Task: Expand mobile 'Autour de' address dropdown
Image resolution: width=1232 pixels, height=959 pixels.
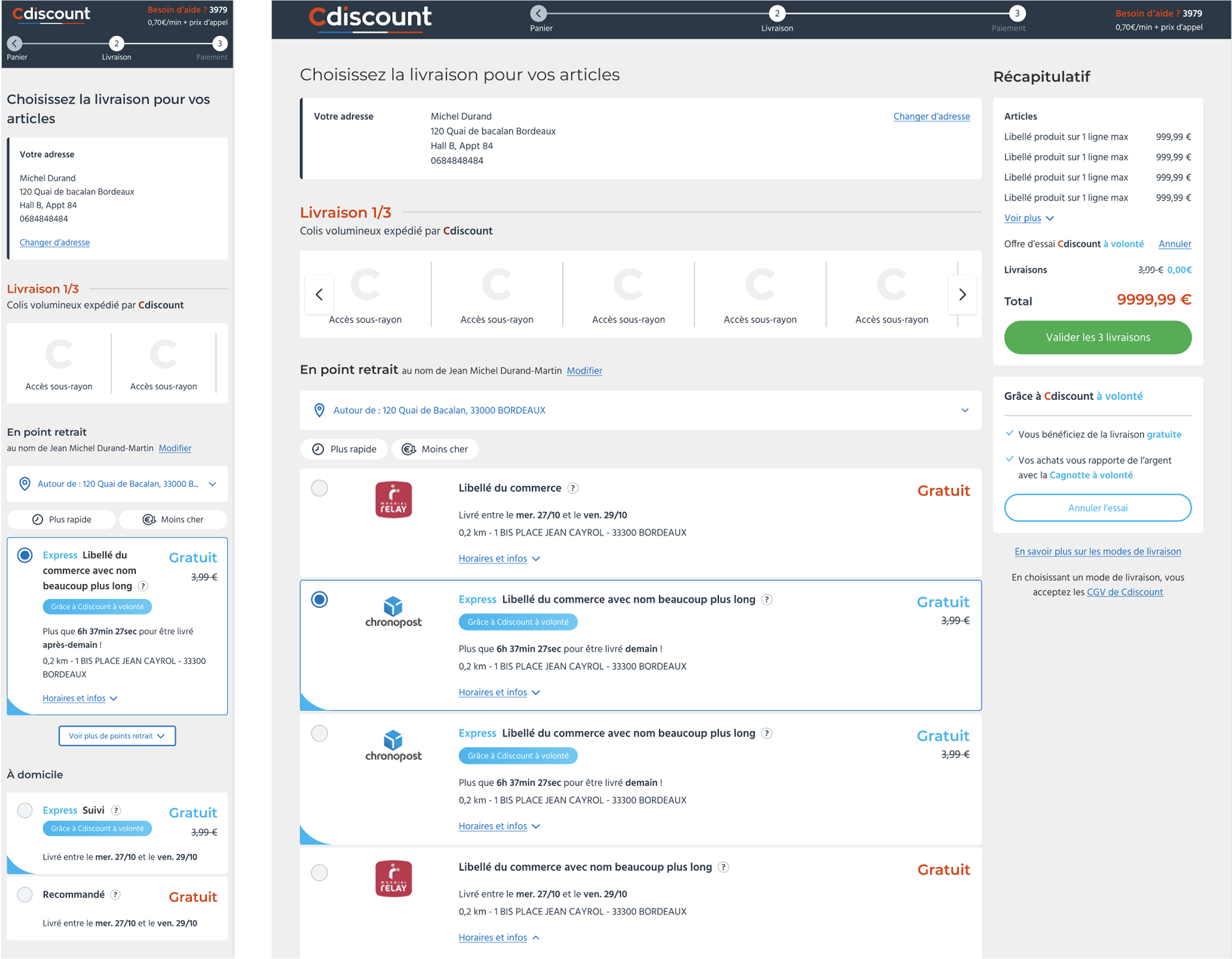Action: 118,484
